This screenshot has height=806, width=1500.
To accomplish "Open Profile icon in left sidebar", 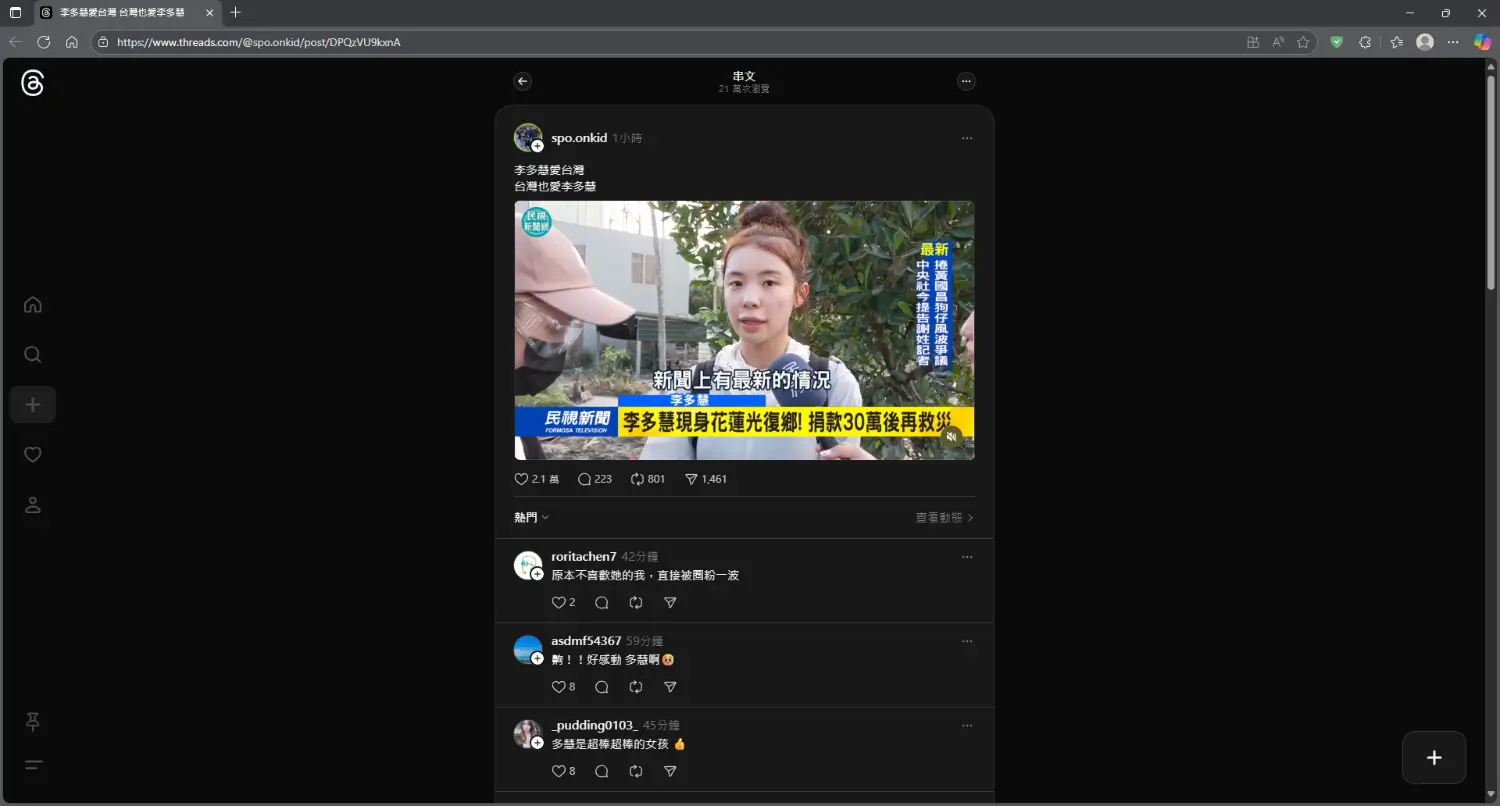I will tap(33, 505).
